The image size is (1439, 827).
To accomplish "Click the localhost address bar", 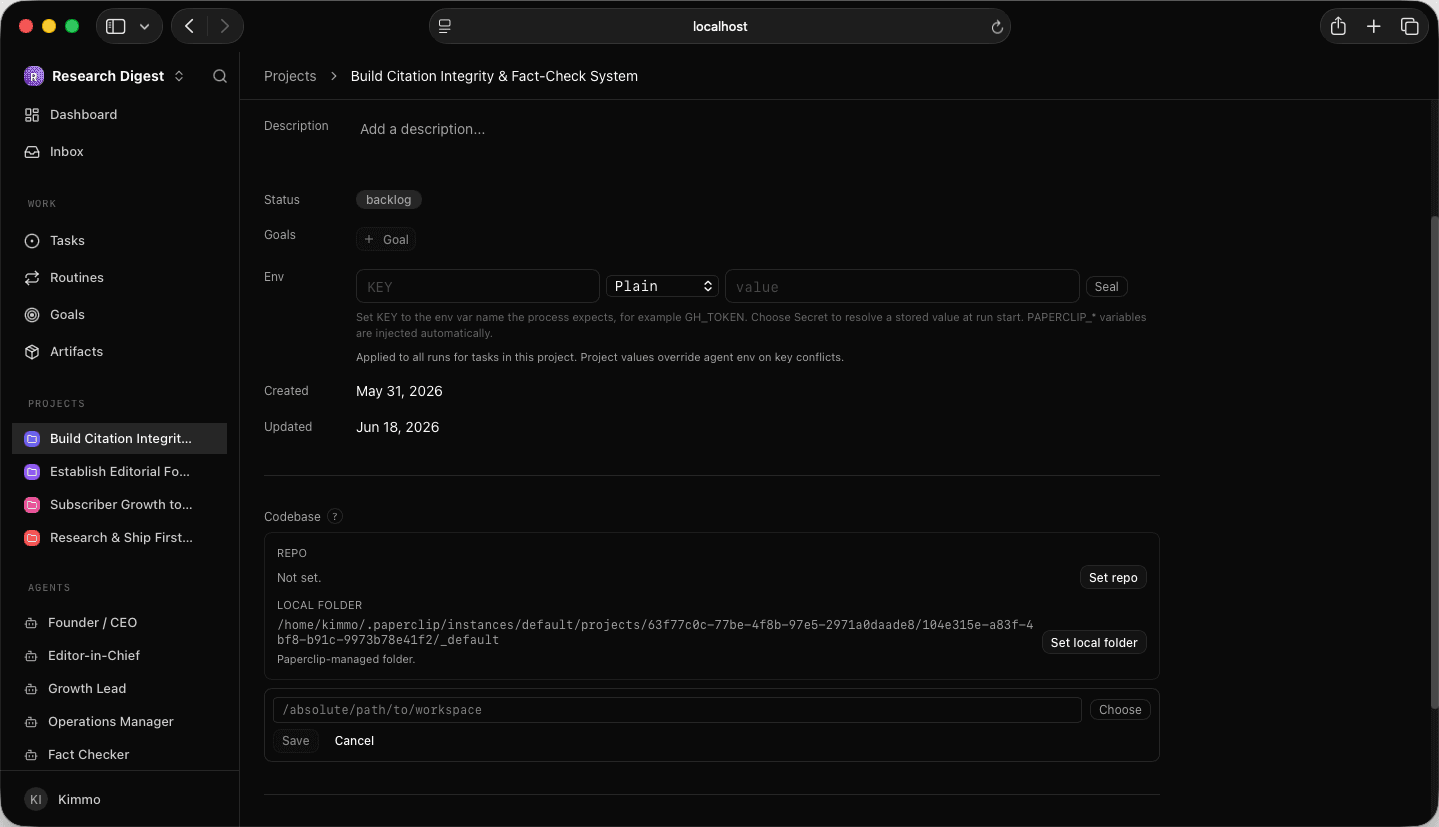I will click(x=720, y=27).
